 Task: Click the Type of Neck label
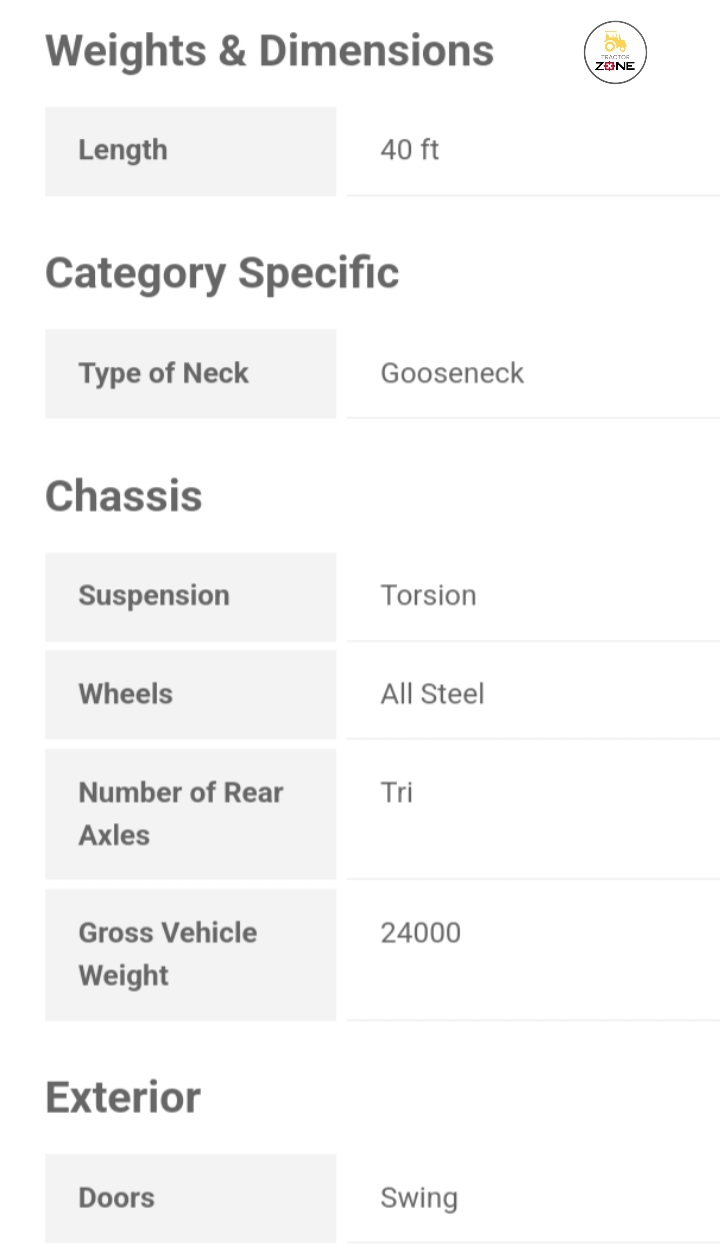coord(164,373)
